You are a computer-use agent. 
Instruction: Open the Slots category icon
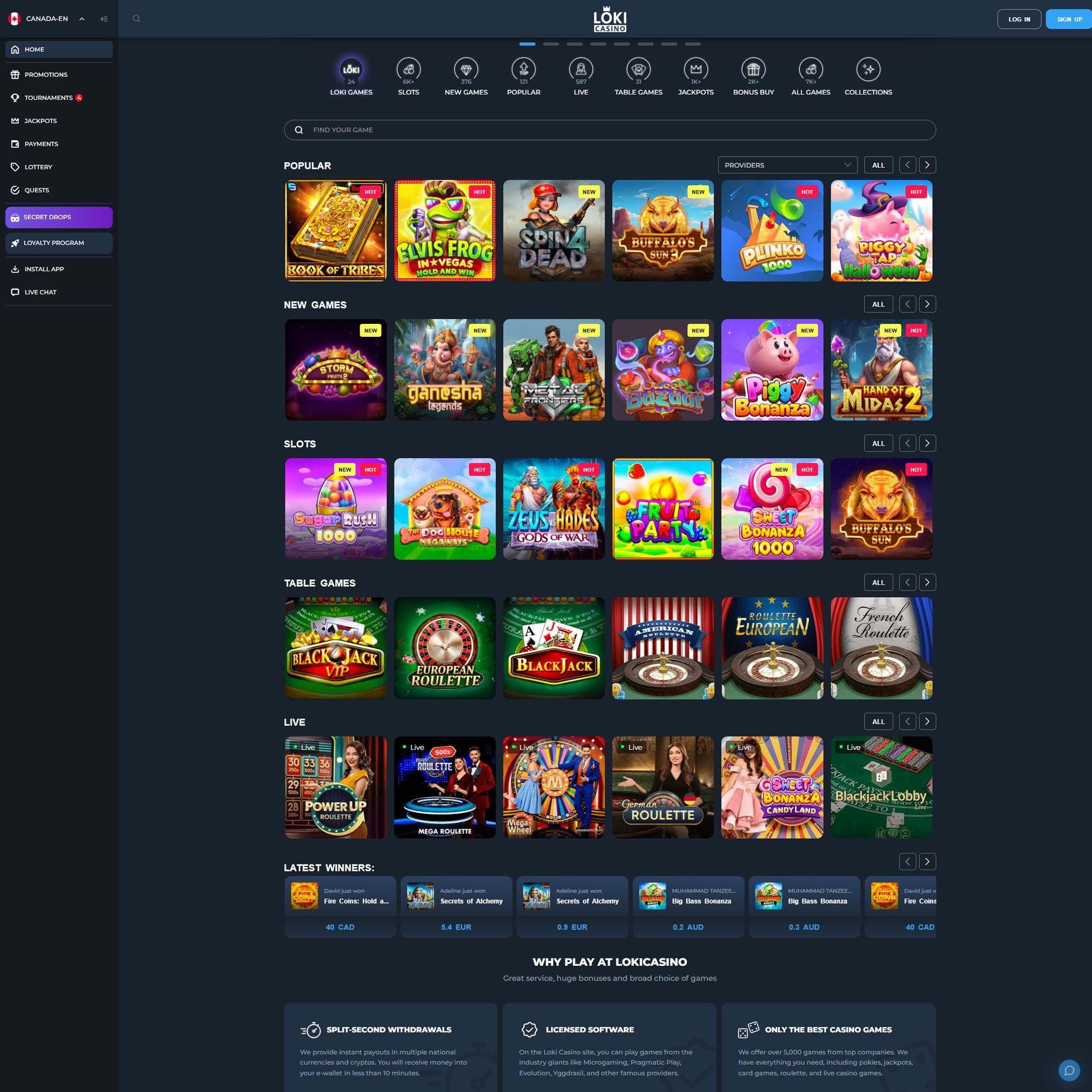pos(408,69)
